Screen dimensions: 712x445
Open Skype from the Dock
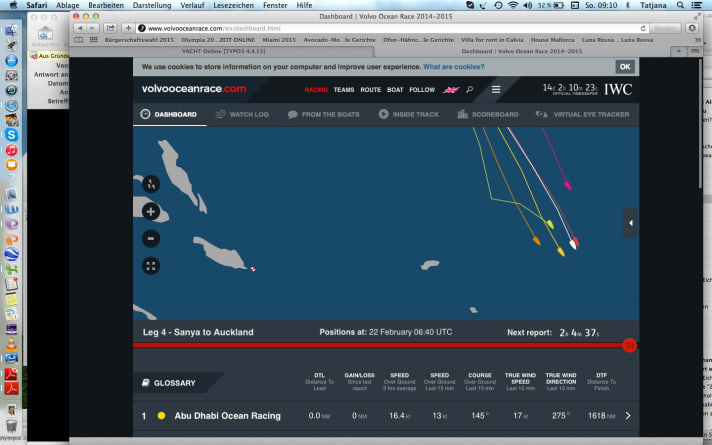click(11, 135)
